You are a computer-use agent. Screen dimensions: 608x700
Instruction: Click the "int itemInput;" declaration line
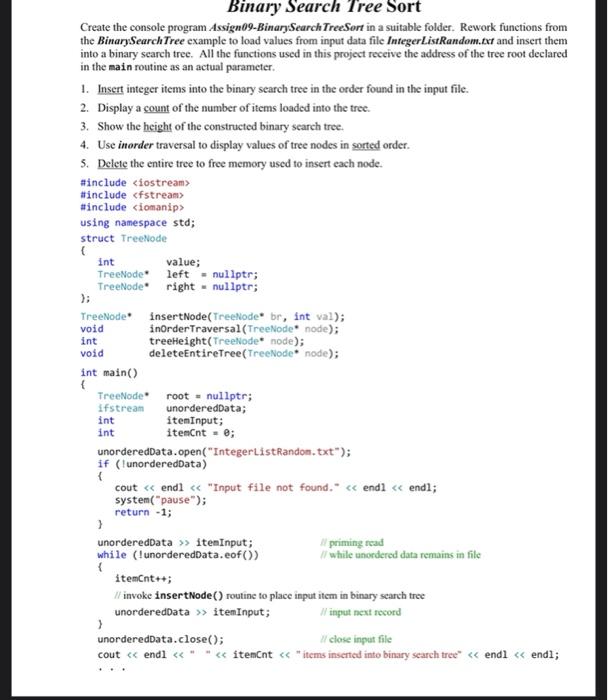(160, 421)
